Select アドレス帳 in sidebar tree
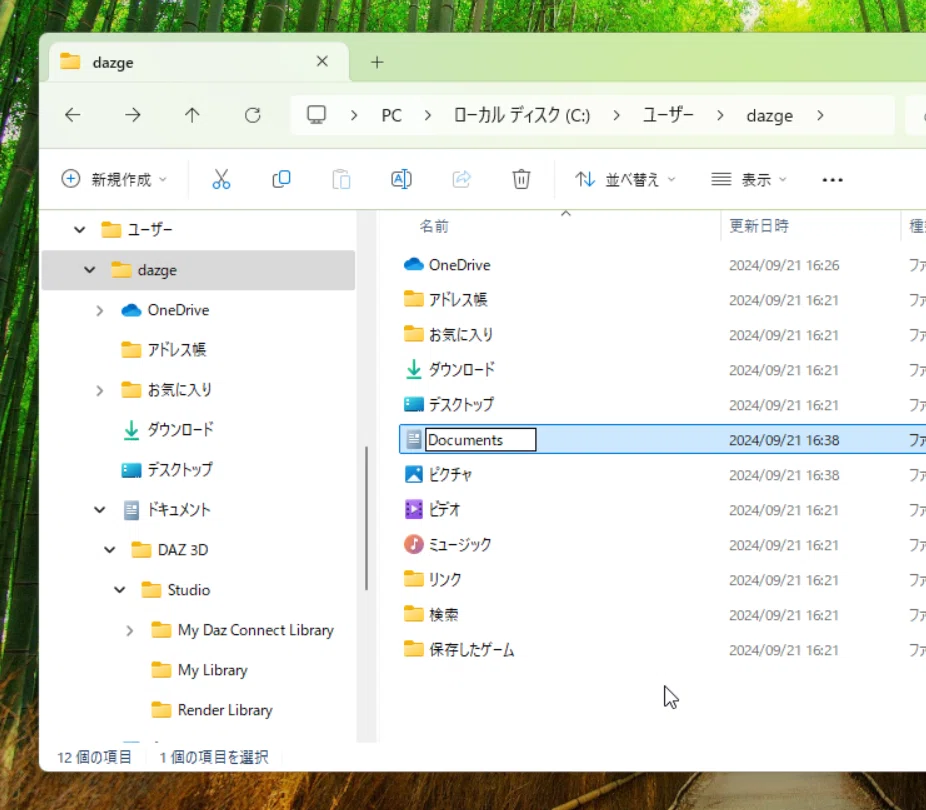Viewport: 926px width, 810px height. (x=177, y=350)
